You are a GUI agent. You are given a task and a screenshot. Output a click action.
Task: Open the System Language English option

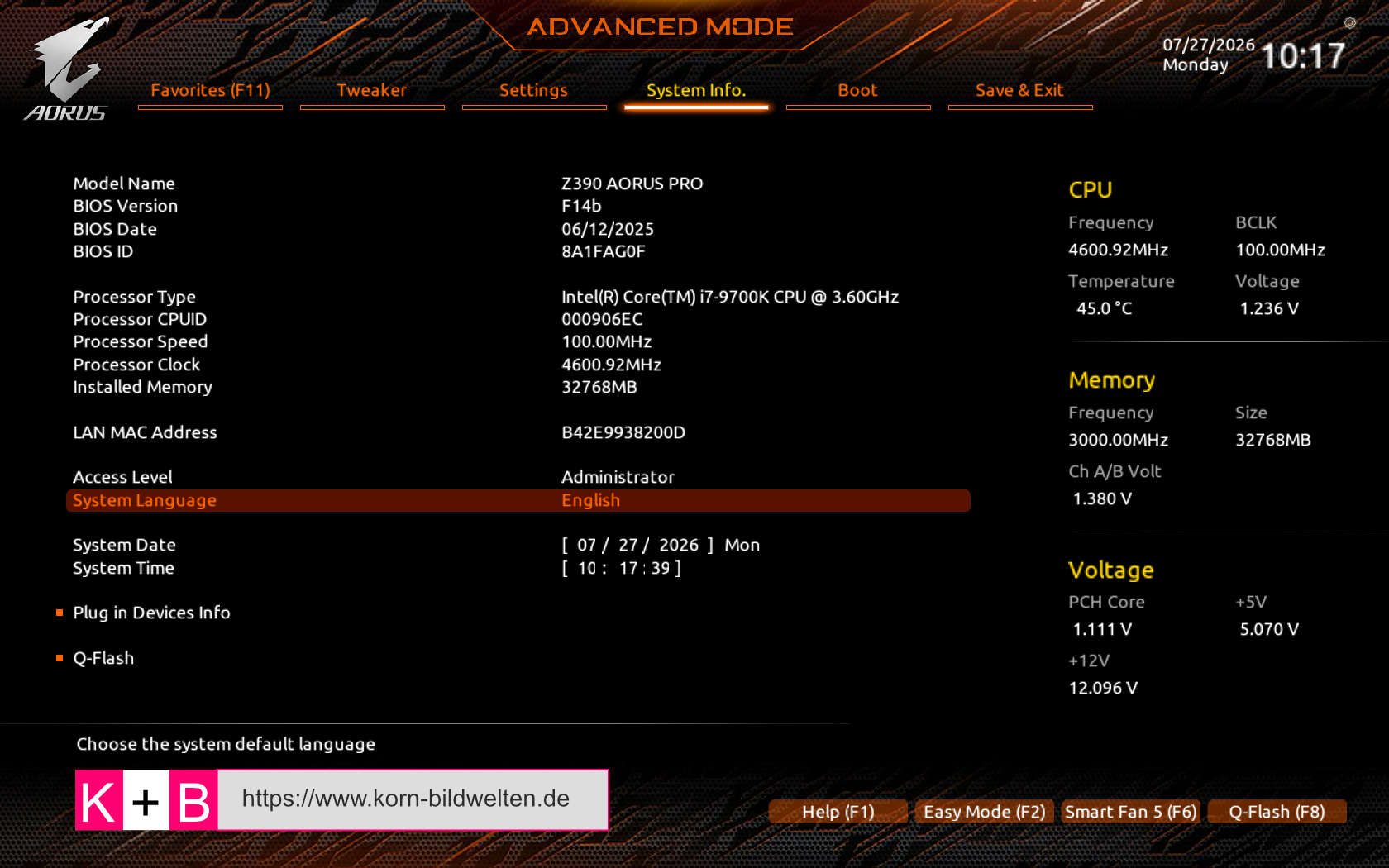pyautogui.click(x=518, y=500)
